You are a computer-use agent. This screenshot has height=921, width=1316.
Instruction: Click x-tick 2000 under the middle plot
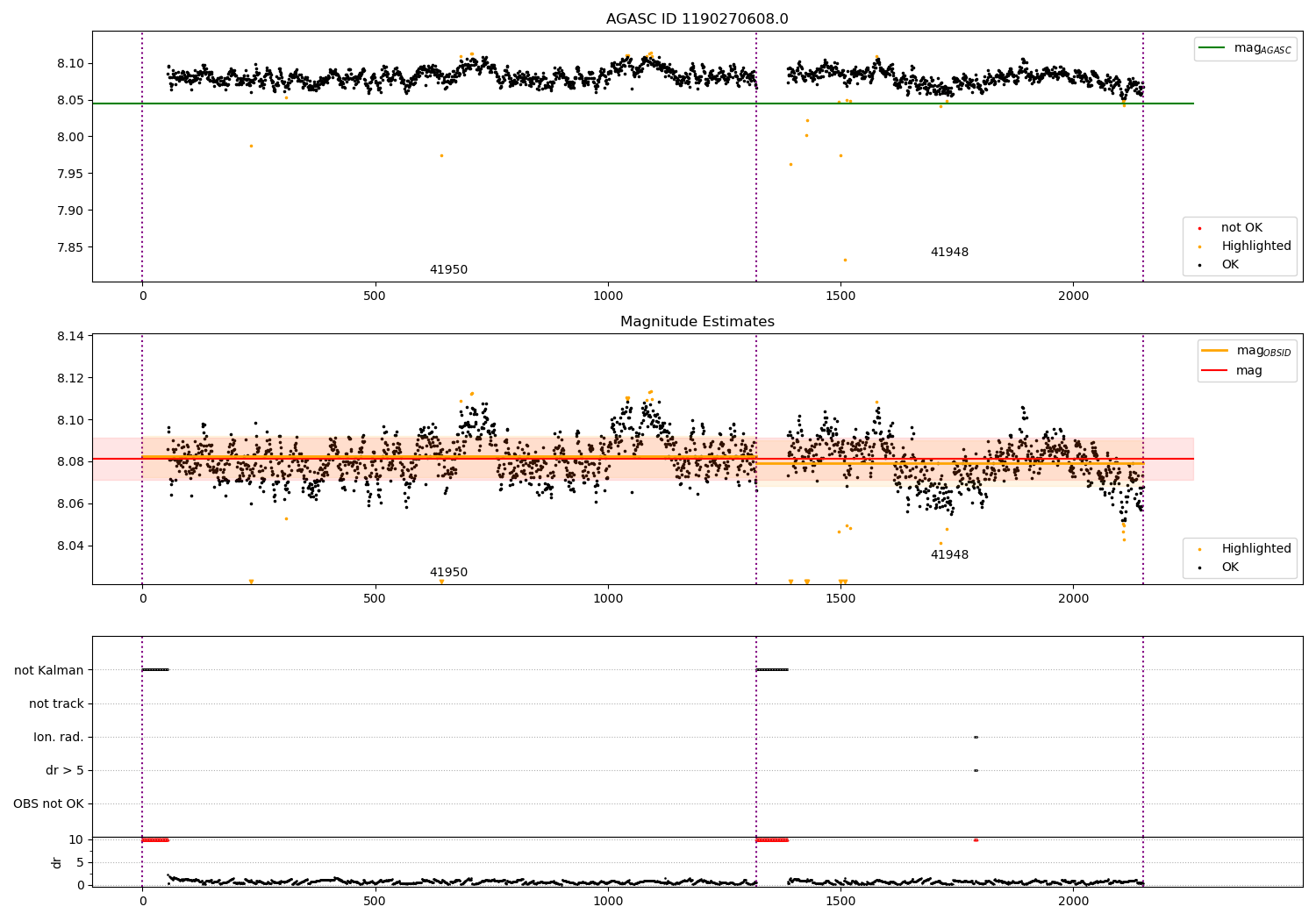1073,598
